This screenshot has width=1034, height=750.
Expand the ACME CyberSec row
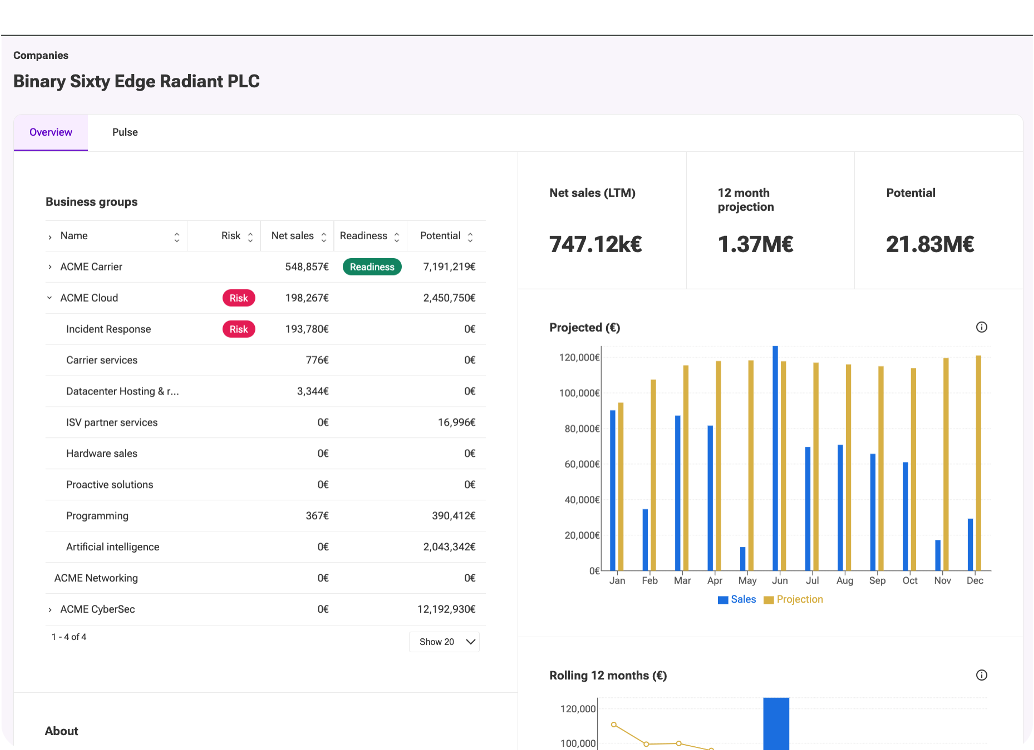[50, 609]
